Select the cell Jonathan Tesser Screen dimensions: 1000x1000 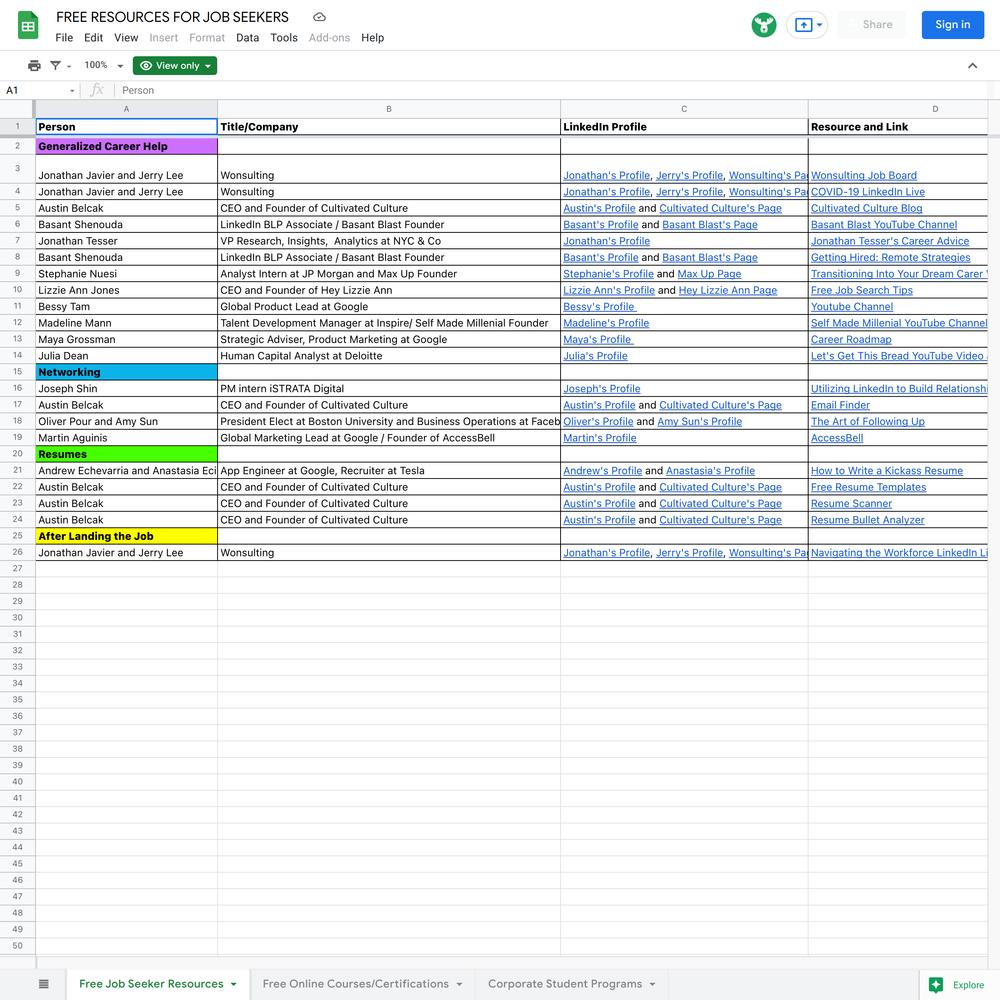[x=126, y=241]
